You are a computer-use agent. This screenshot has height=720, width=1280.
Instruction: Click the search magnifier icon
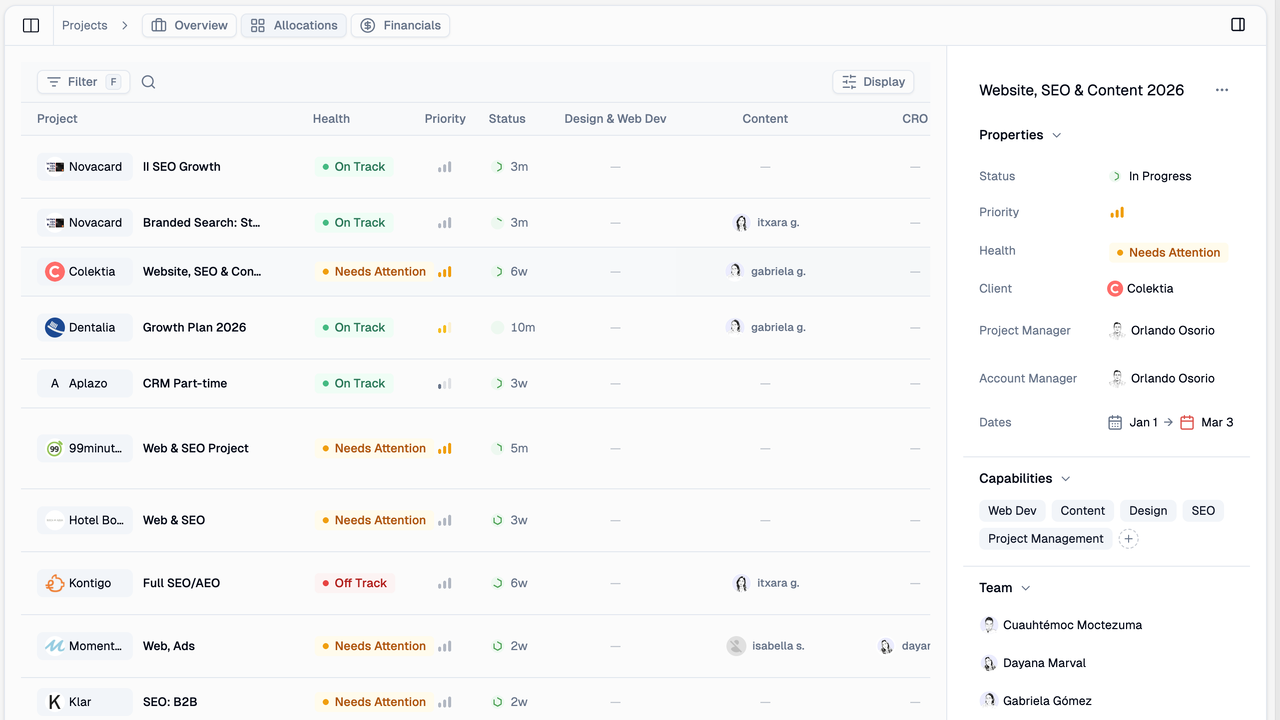coord(148,82)
